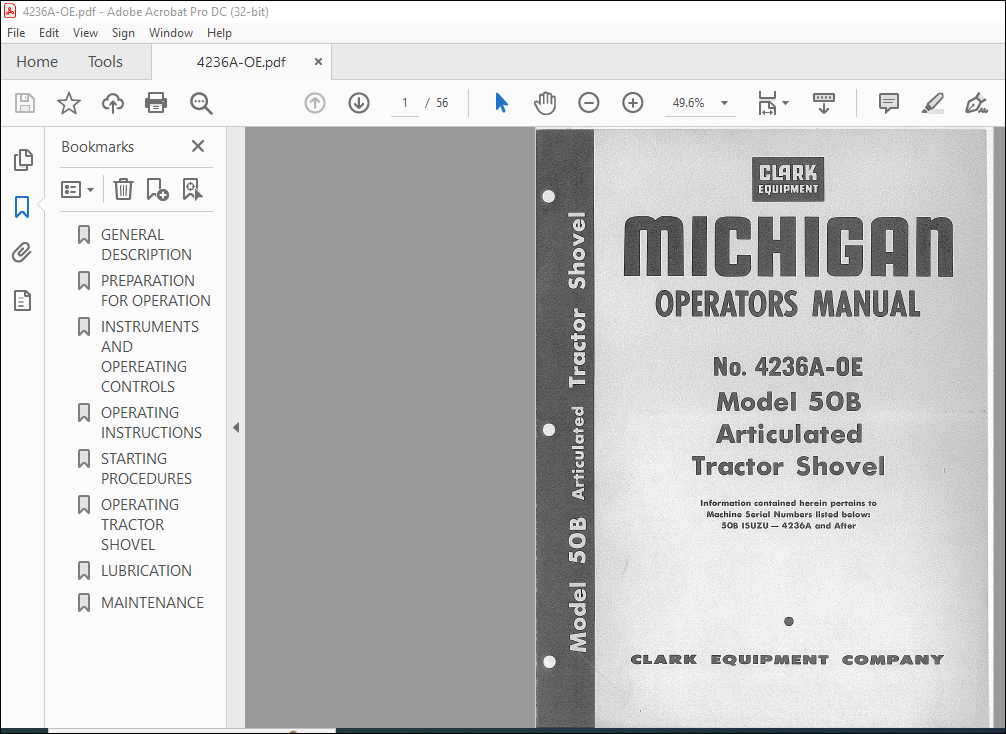Jump to PREPARATION FOR OPERATION bookmark
This screenshot has width=1006, height=734.
pyautogui.click(x=155, y=291)
